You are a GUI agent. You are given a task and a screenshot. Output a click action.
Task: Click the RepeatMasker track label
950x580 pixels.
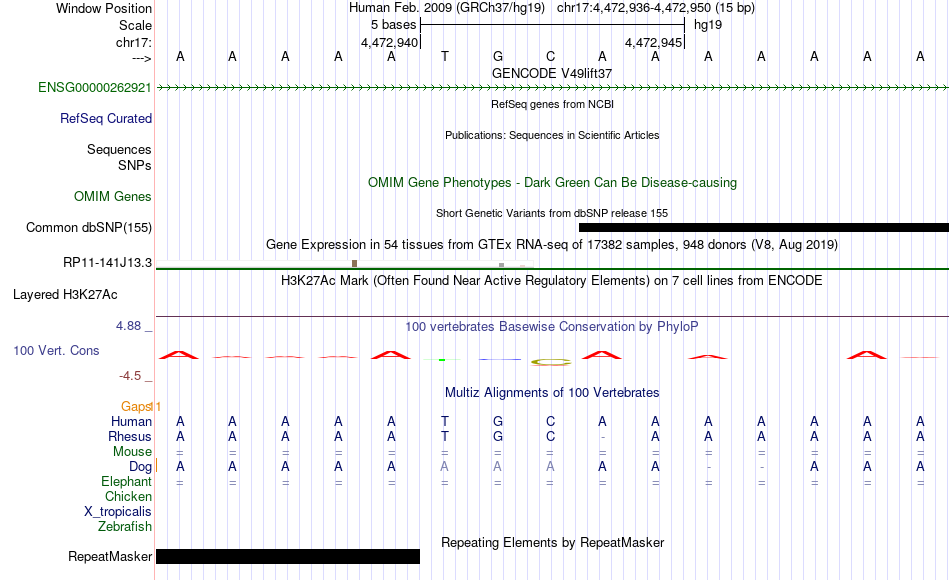coord(110,556)
